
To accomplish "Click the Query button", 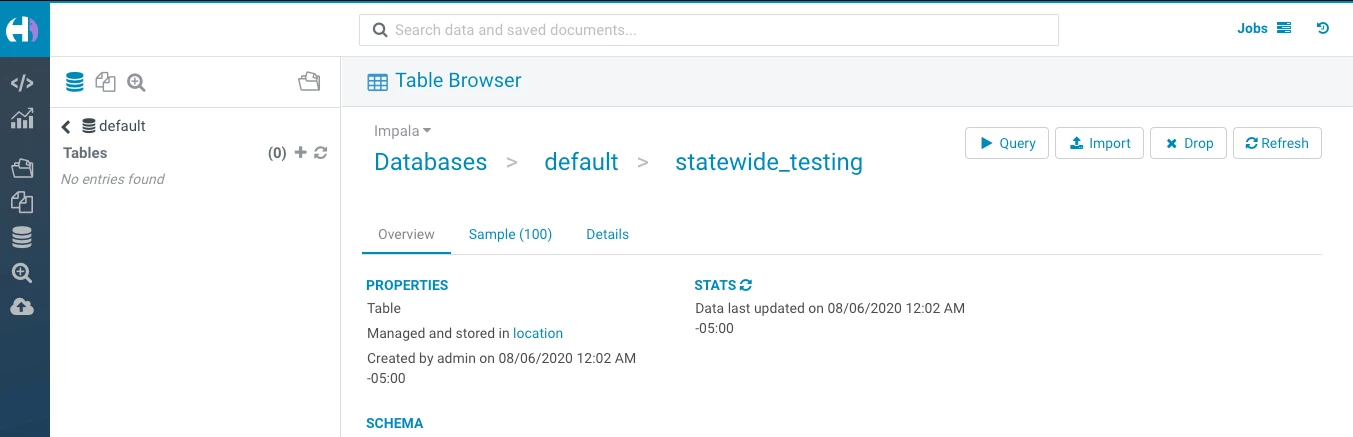I will click(1007, 143).
